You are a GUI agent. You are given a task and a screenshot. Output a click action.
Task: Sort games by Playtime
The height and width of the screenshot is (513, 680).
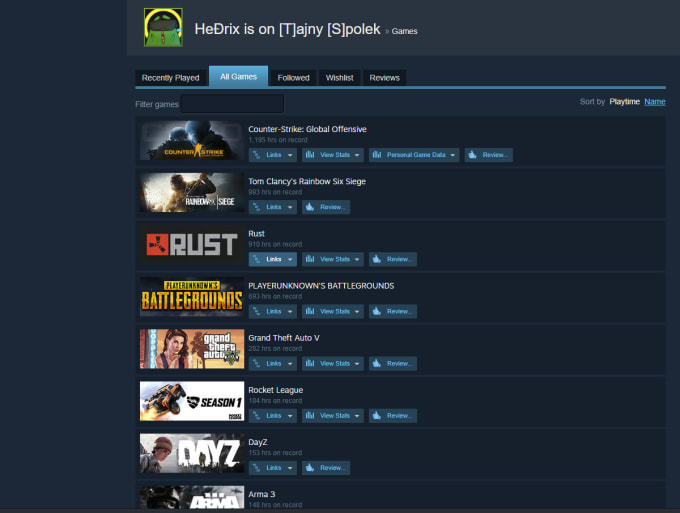[624, 101]
